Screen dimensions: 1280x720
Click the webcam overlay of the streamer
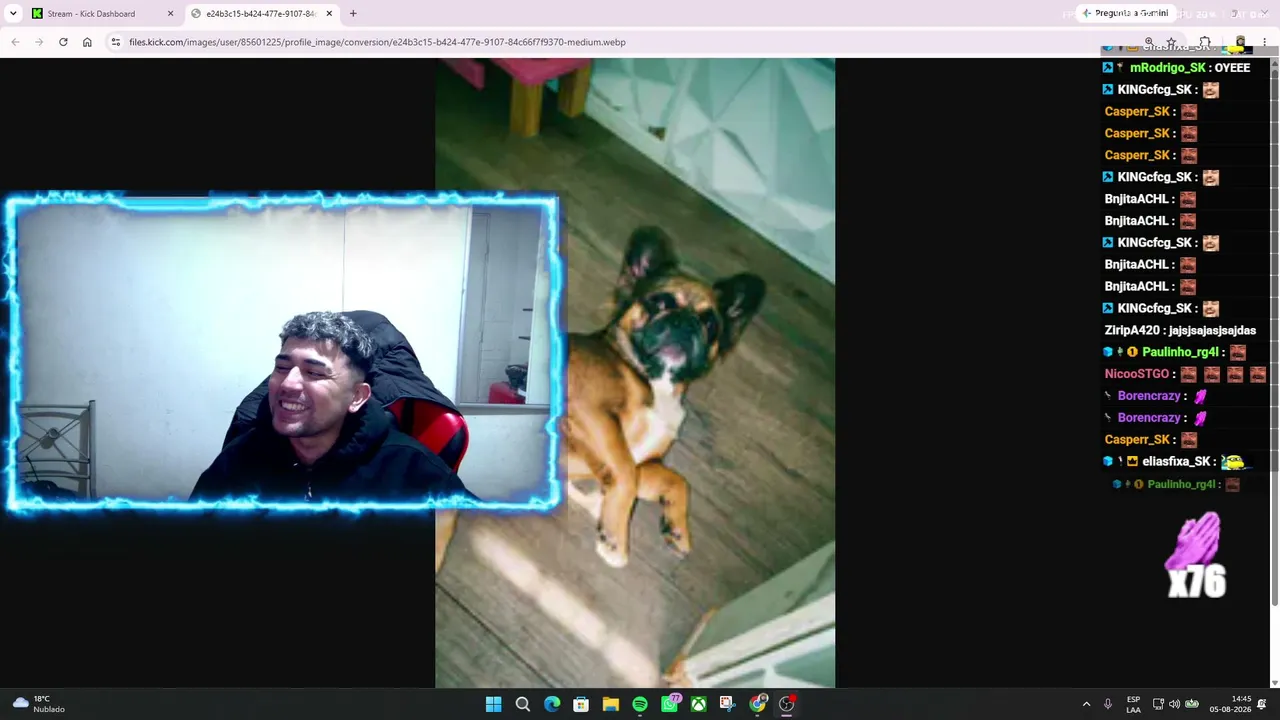[283, 353]
